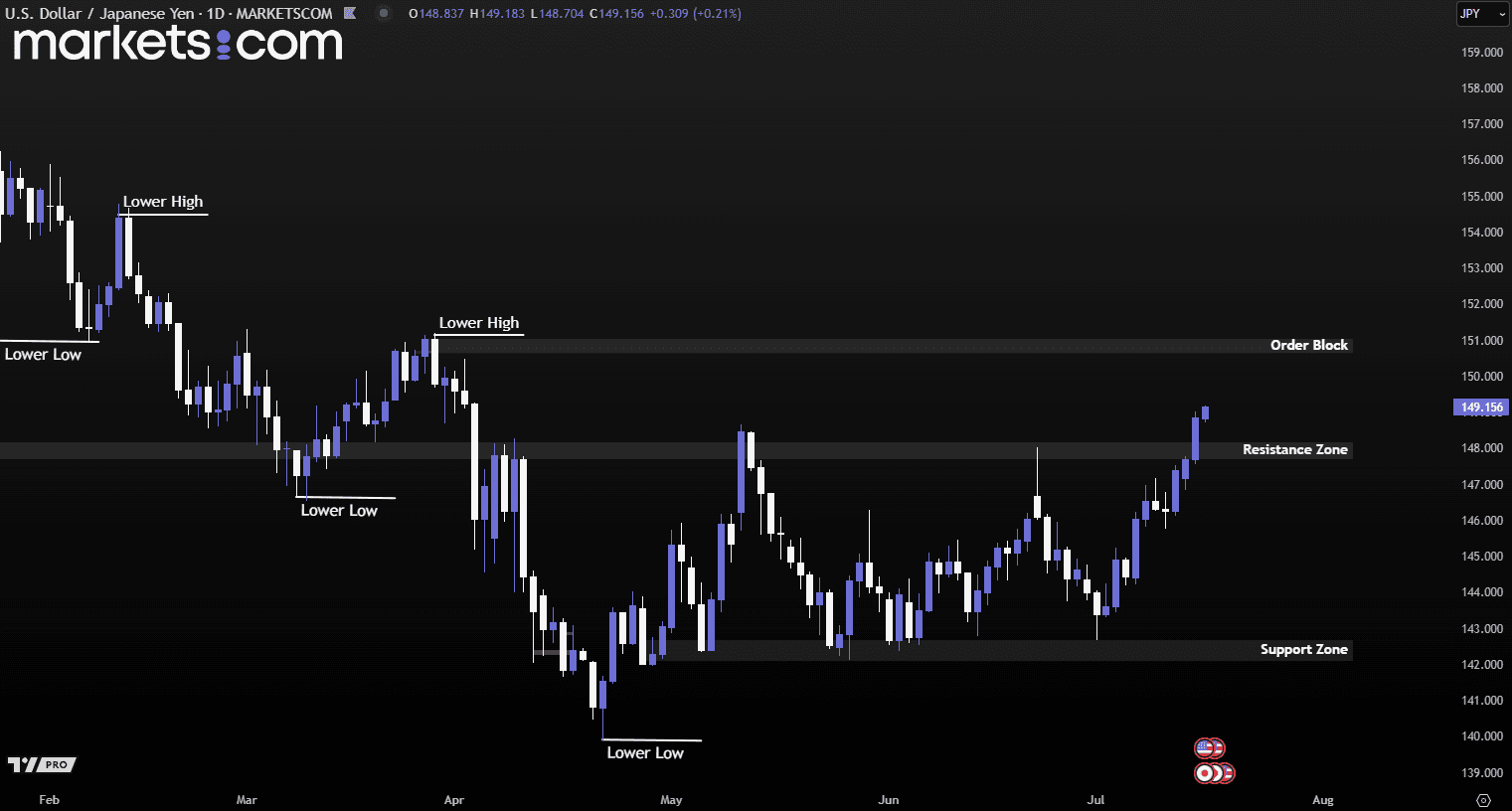Click the flag icon beside MARKETSCOM
Viewport: 1512px width, 811px height.
350,14
